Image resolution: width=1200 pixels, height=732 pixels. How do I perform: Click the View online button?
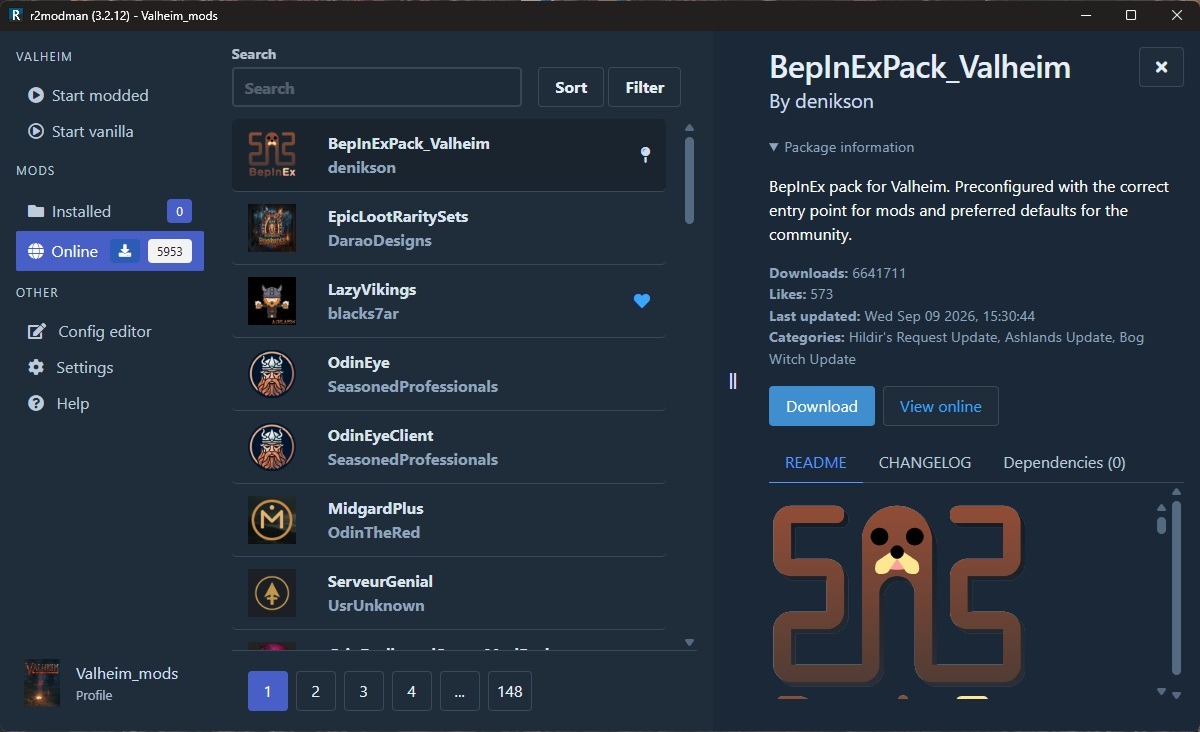941,406
